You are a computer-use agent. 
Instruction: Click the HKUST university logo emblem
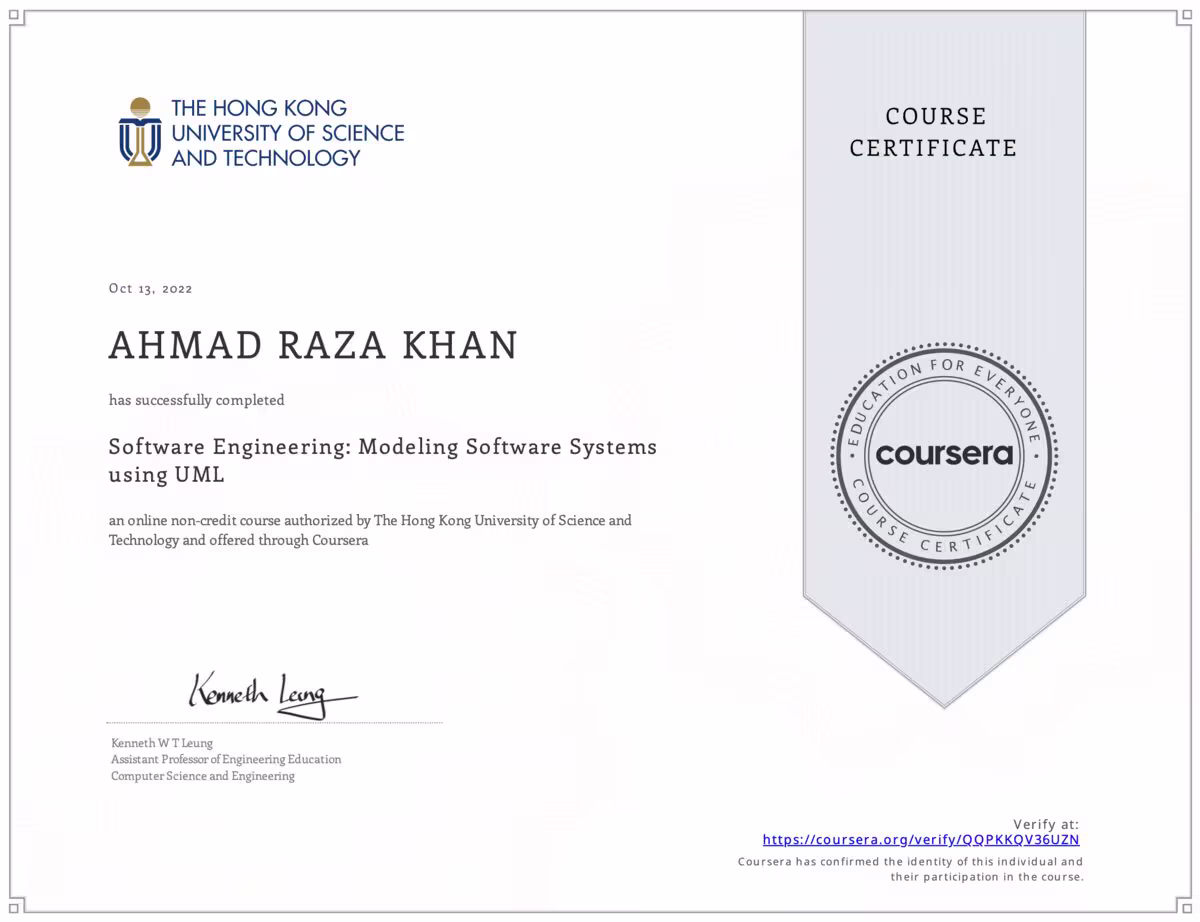click(x=139, y=130)
